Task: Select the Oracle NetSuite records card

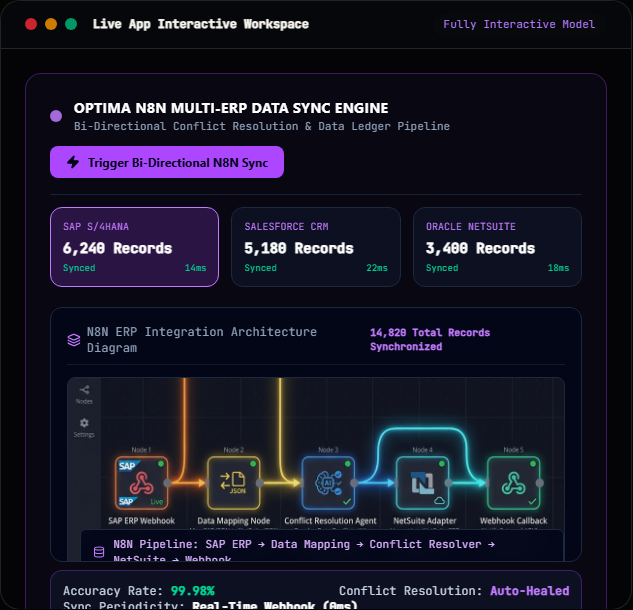Action: click(497, 247)
